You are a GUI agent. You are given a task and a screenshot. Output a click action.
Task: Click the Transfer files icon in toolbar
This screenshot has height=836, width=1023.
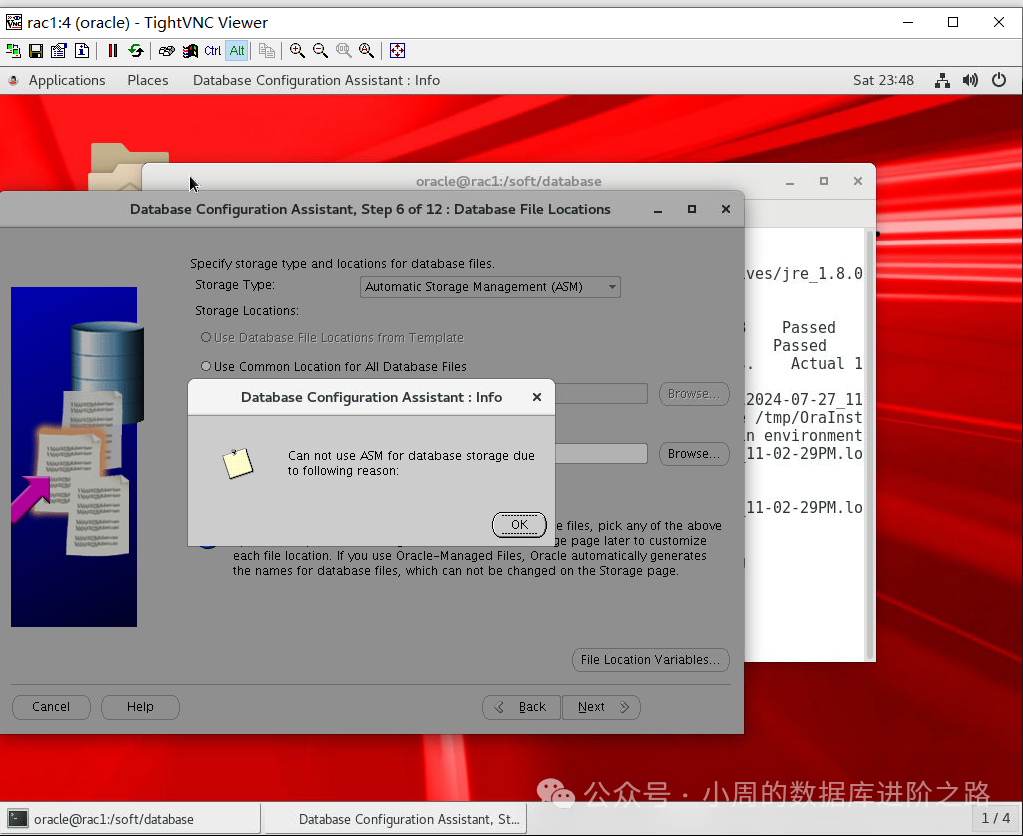(267, 51)
